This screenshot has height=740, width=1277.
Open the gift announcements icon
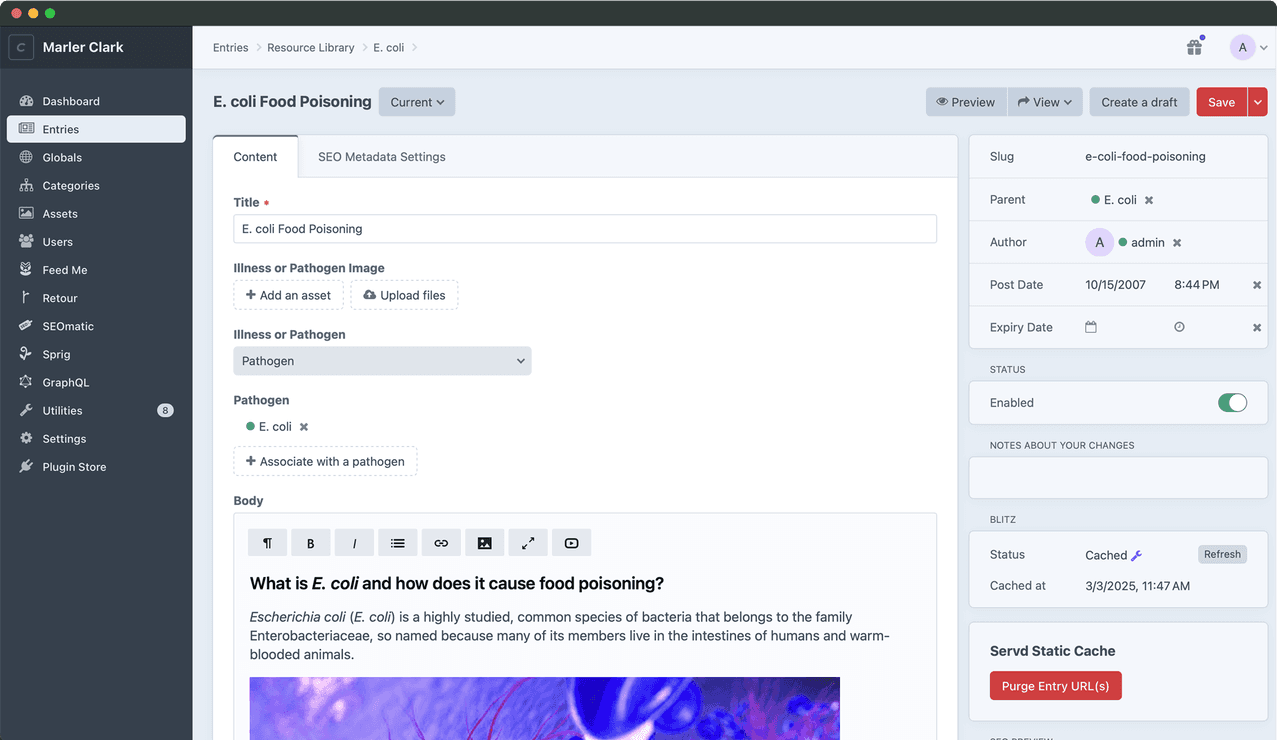click(1194, 47)
